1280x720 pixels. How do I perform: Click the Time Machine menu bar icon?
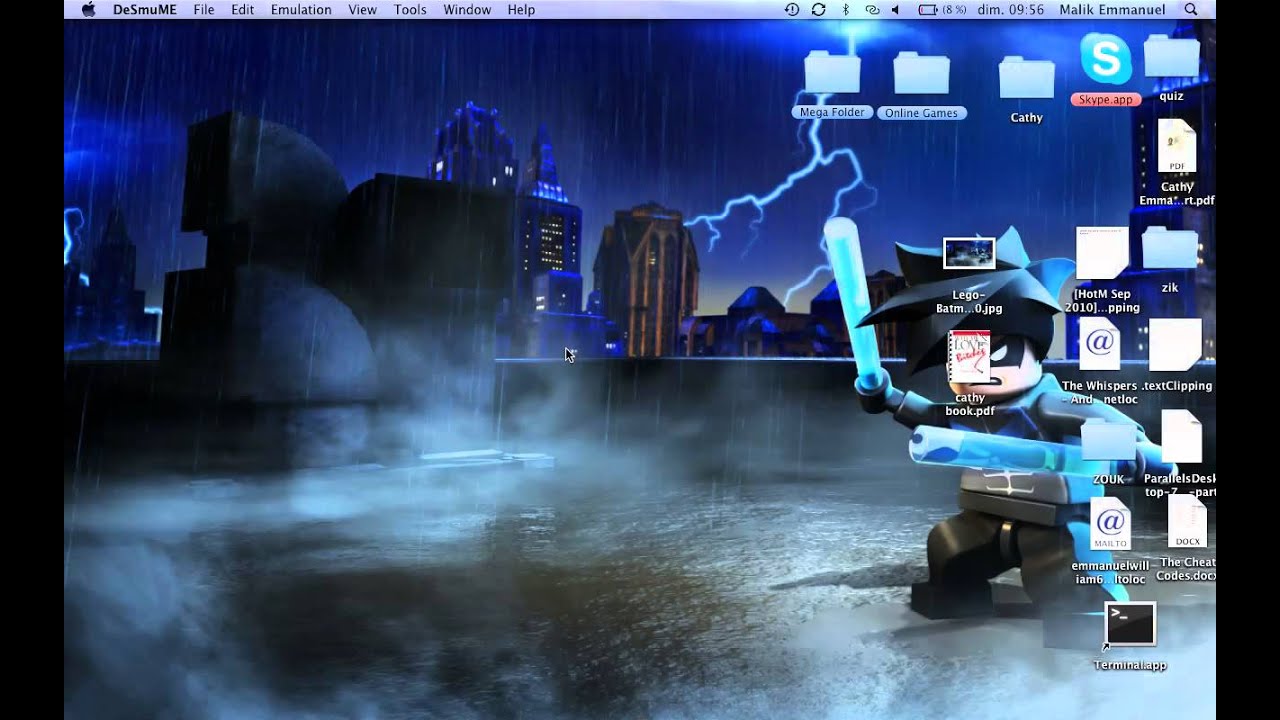[x=792, y=9]
